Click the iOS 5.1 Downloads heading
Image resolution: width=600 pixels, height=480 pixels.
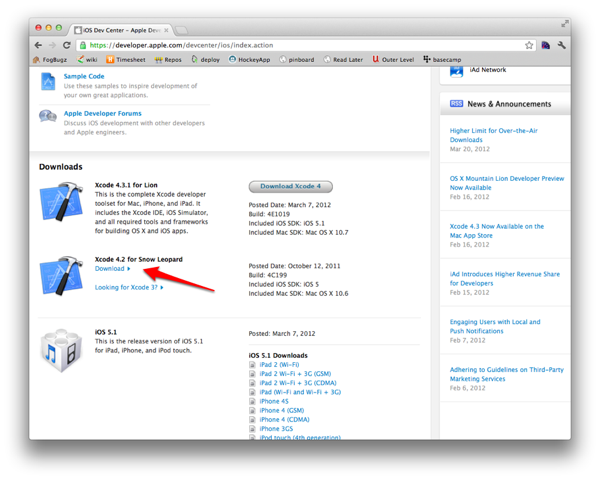point(278,356)
